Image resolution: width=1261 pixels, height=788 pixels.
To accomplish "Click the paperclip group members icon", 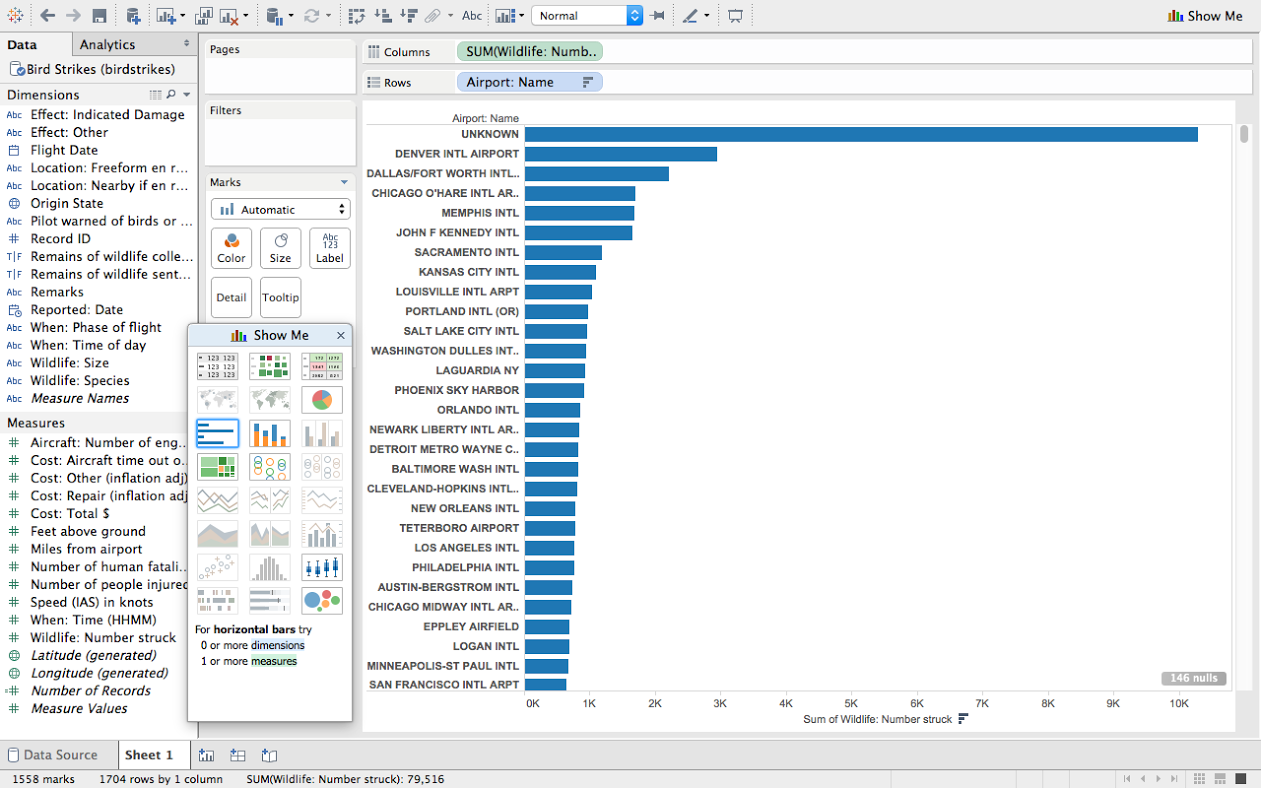I will (433, 16).
